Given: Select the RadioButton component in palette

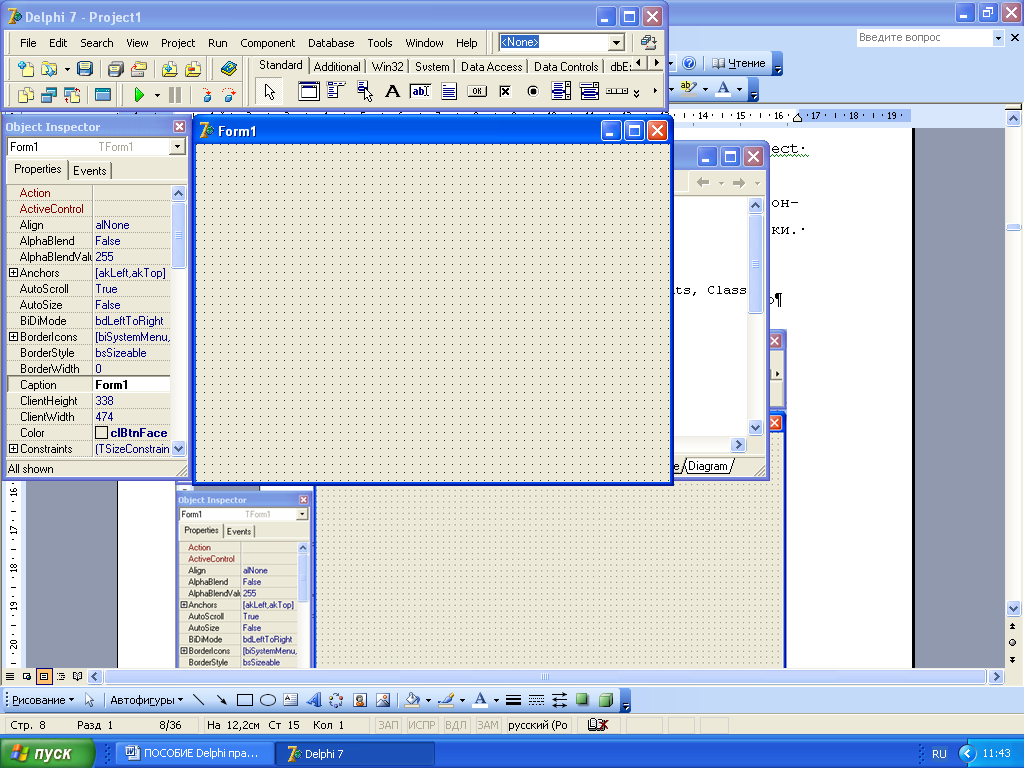Looking at the screenshot, I should coord(533,91).
